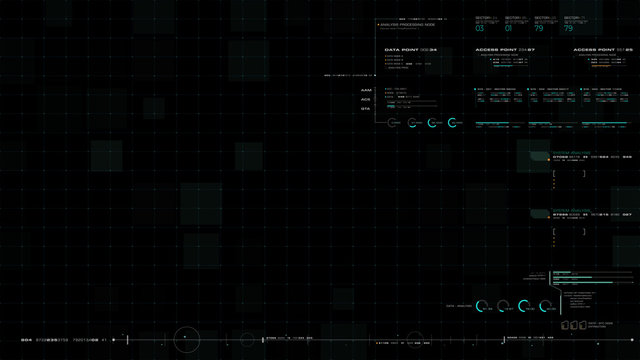Click the AAM label
The width and height of the screenshot is (640, 360).
[366, 90]
